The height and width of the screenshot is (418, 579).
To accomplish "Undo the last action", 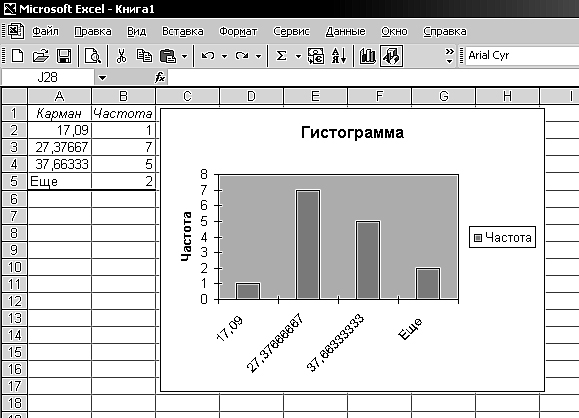I will click(x=208, y=56).
